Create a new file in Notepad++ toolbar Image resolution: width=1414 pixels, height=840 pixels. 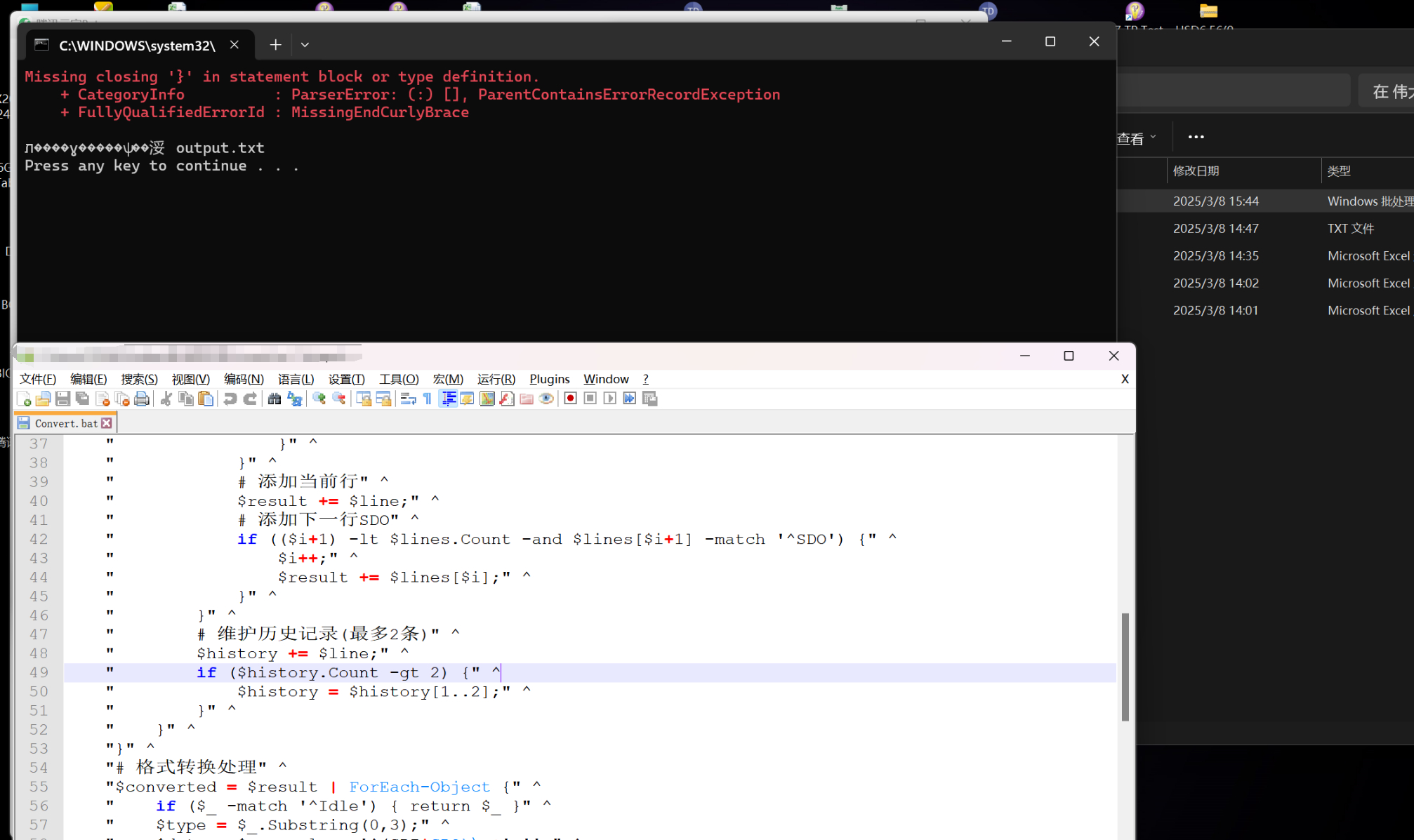(x=24, y=399)
